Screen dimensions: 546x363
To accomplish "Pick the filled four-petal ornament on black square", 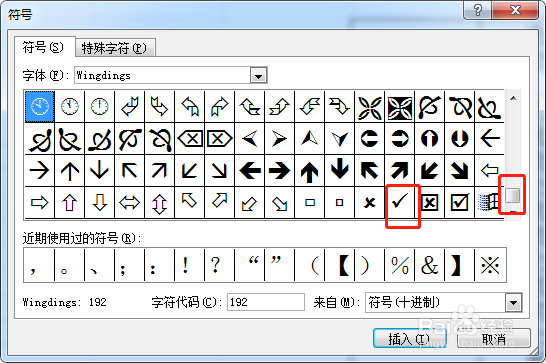I will tap(400, 107).
